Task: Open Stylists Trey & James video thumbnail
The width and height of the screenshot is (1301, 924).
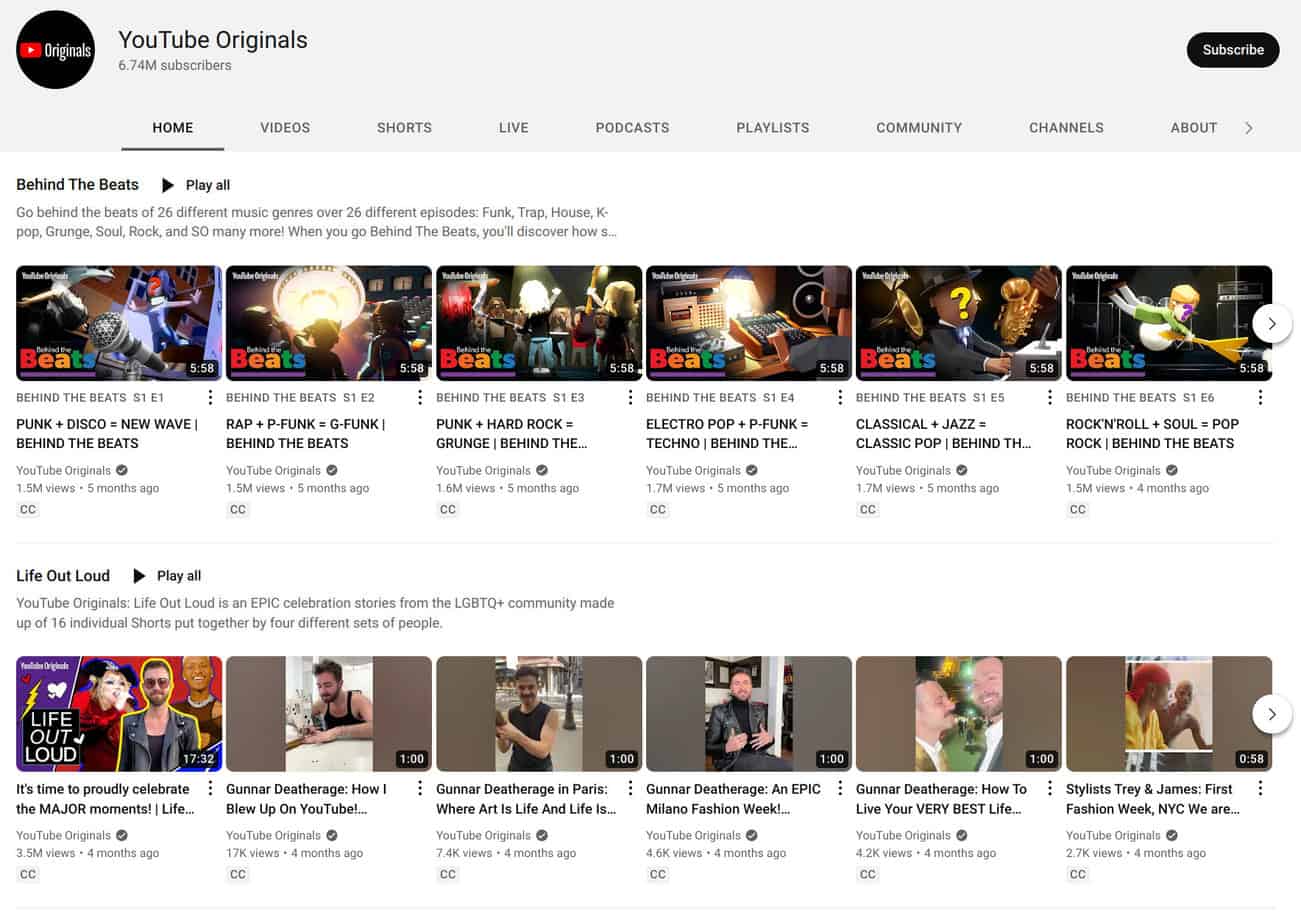Action: [x=1169, y=714]
